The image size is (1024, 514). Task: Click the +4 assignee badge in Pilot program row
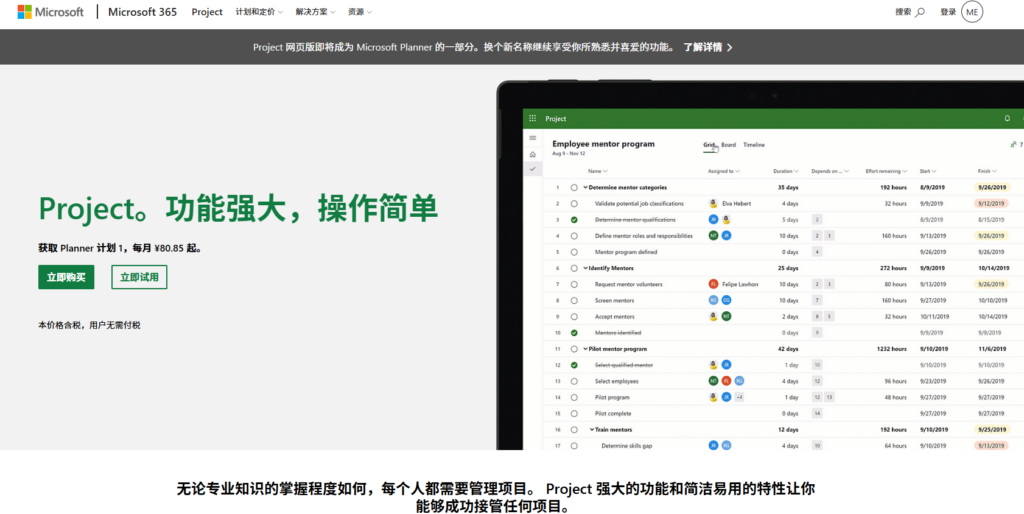(739, 397)
